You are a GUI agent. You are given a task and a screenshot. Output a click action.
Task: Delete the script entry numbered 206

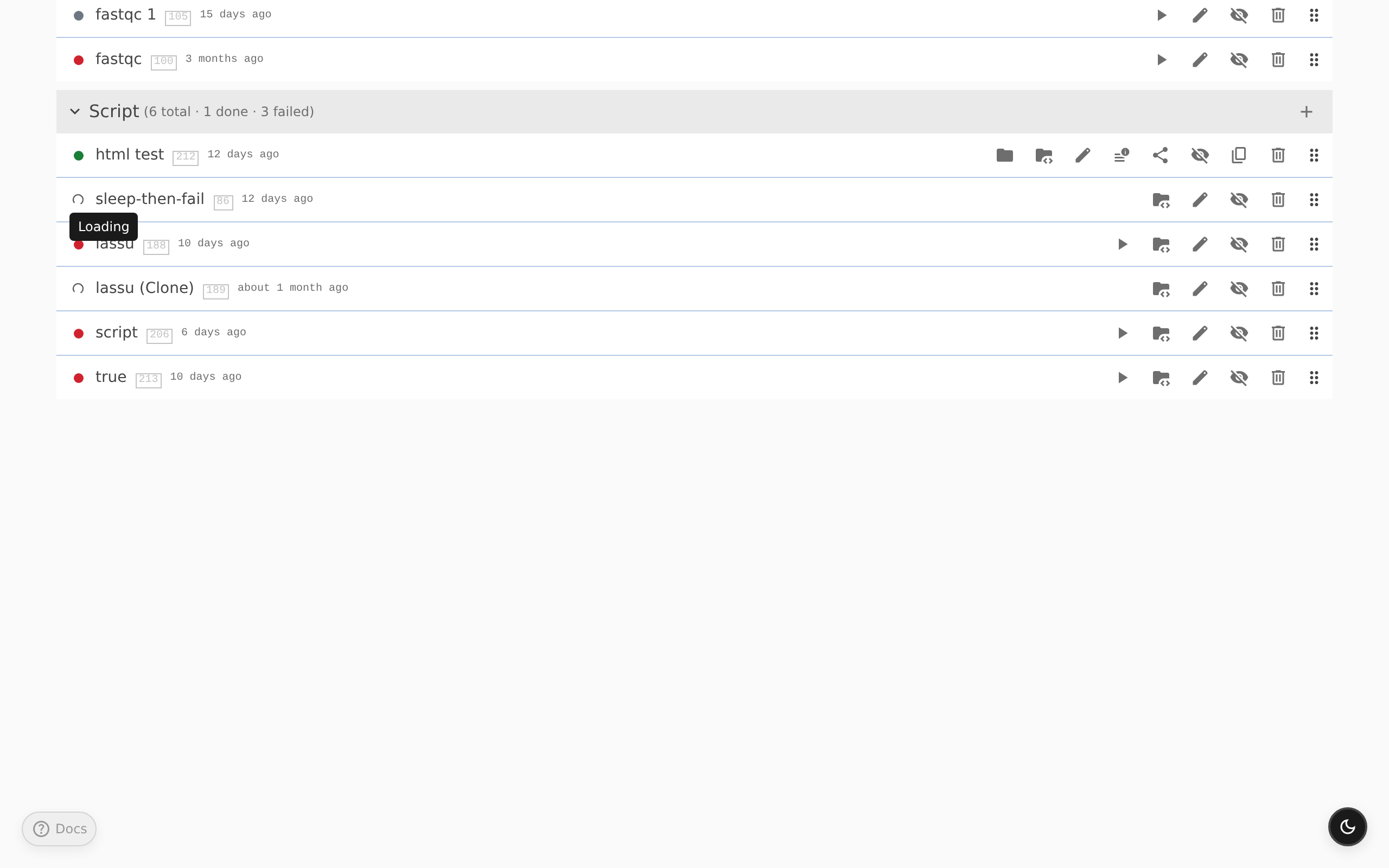pyautogui.click(x=1278, y=334)
